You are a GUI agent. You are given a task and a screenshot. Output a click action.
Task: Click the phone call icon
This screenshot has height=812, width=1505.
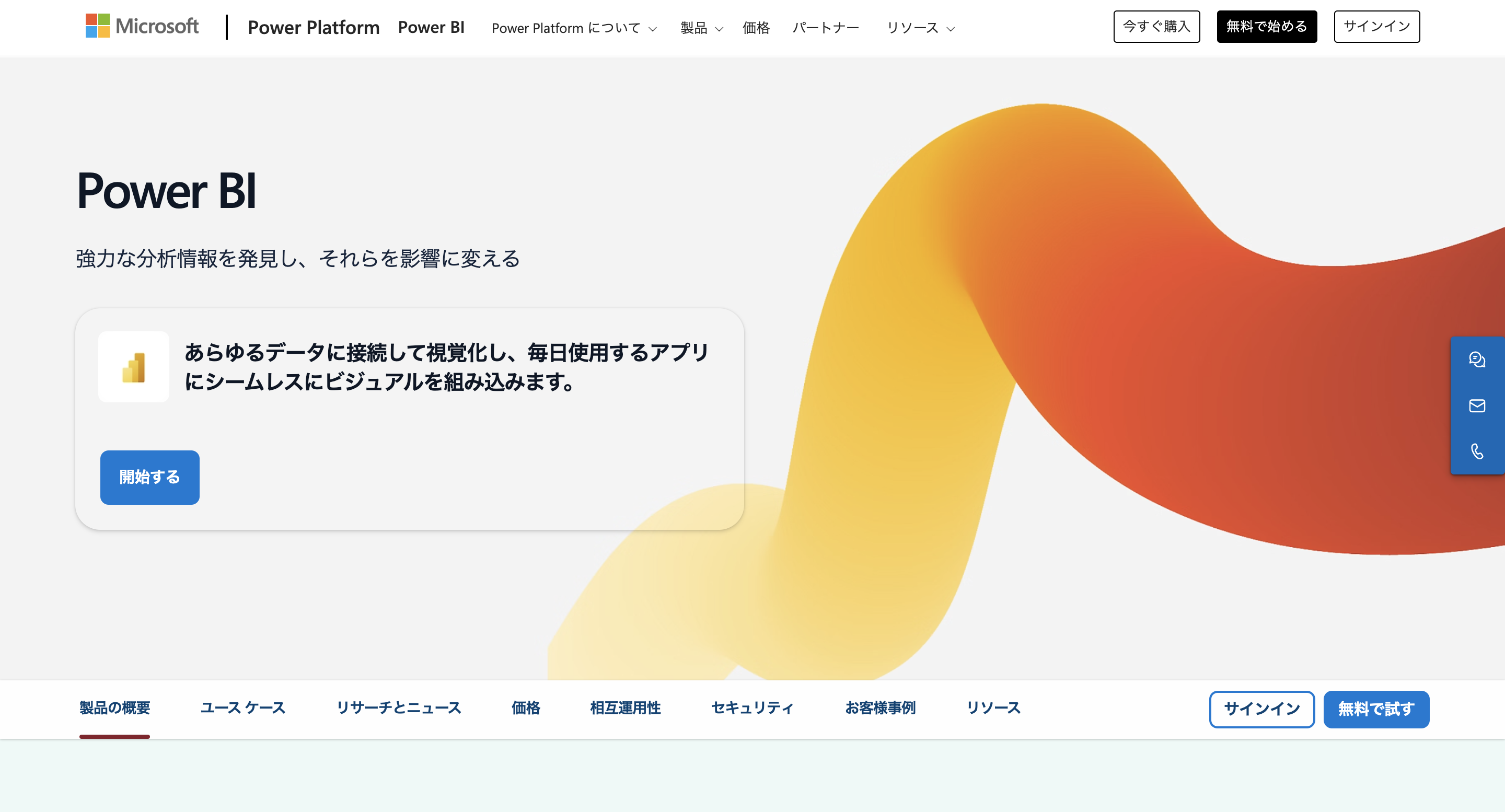[x=1477, y=451]
